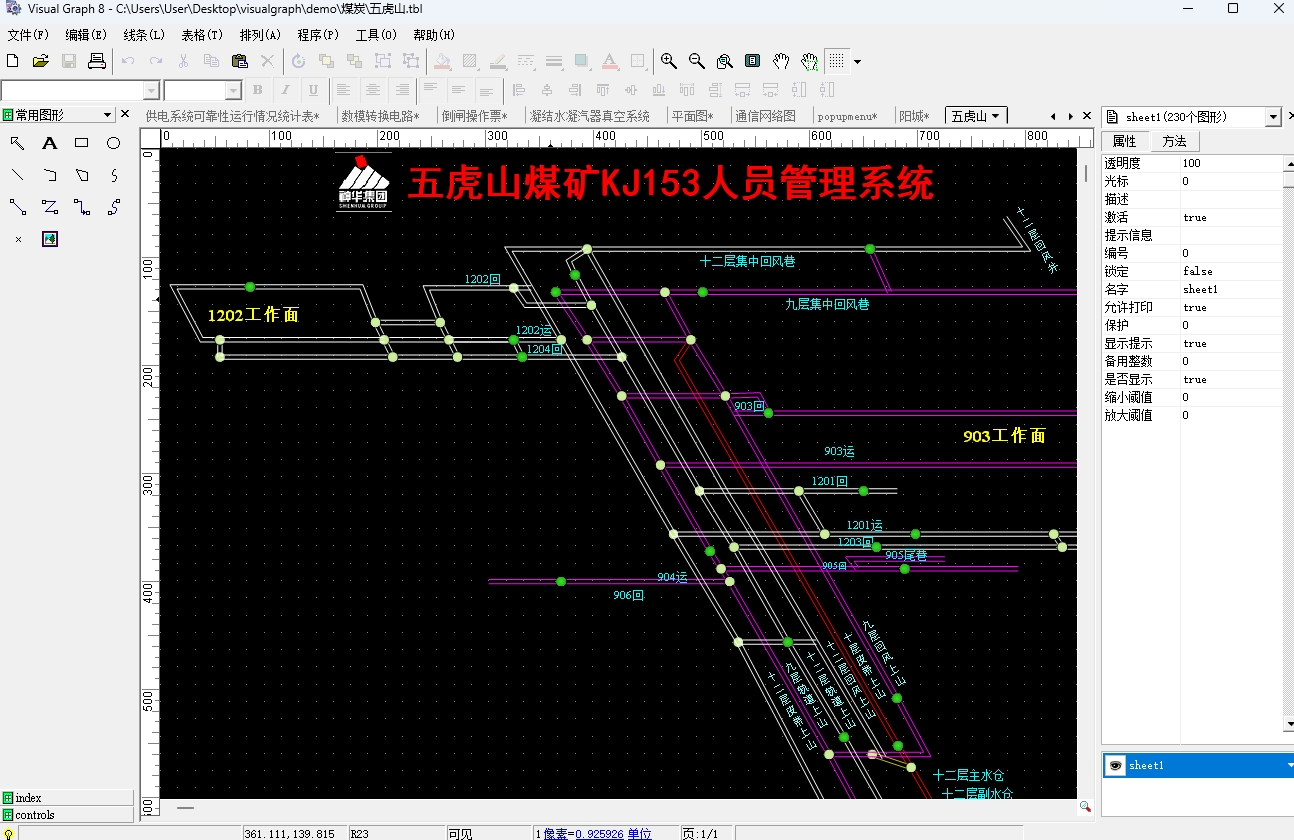1294x840 pixels.
Task: Click the 透明度 value field 100
Action: (x=1230, y=163)
